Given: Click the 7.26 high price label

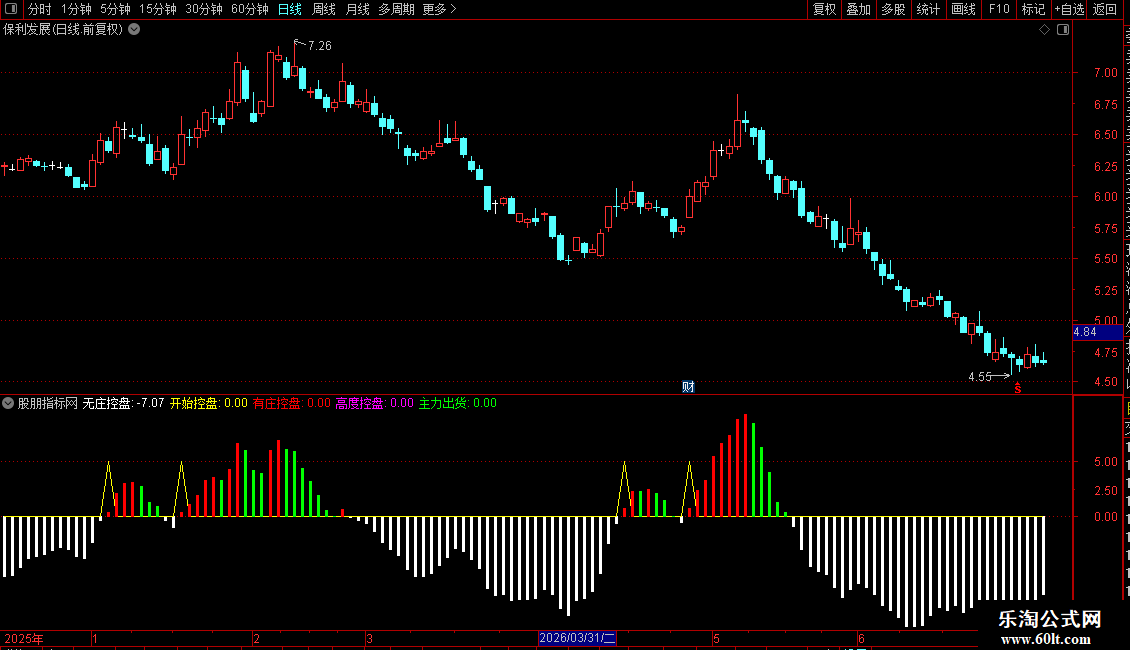Looking at the screenshot, I should 319,46.
